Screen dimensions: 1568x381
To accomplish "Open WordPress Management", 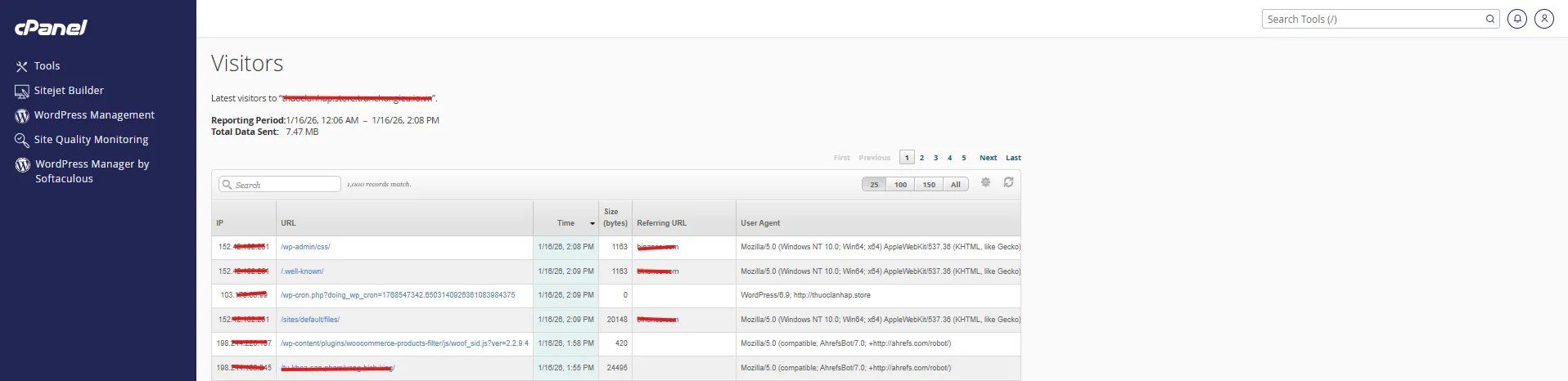I will coord(94,115).
